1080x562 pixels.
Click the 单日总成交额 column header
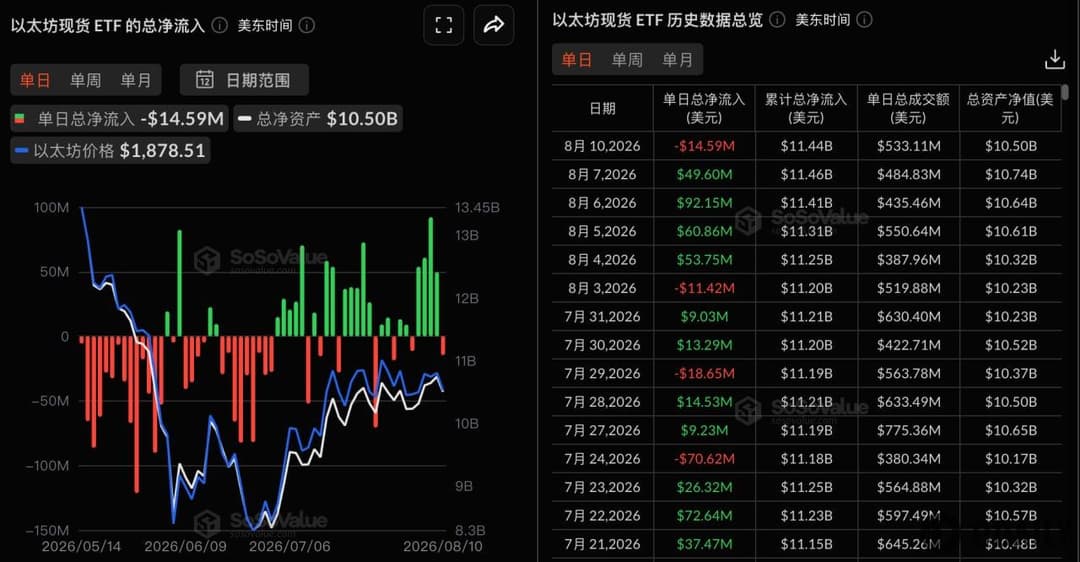coord(908,108)
